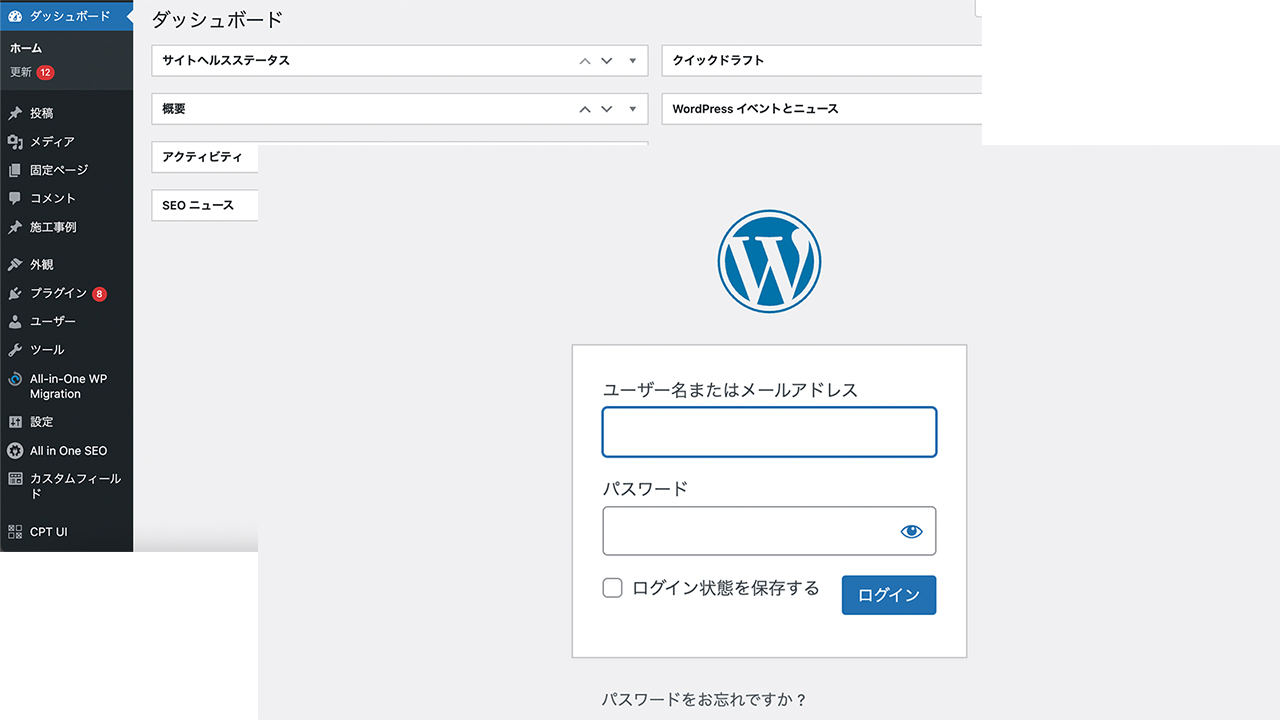Click the Dashboard gauge icon in sidebar
This screenshot has height=720, width=1280.
(15, 16)
